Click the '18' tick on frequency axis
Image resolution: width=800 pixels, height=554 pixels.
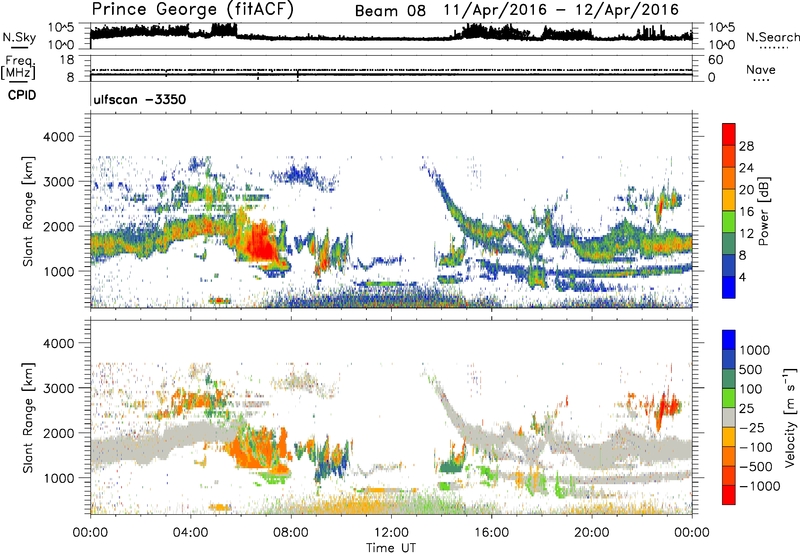click(x=67, y=60)
